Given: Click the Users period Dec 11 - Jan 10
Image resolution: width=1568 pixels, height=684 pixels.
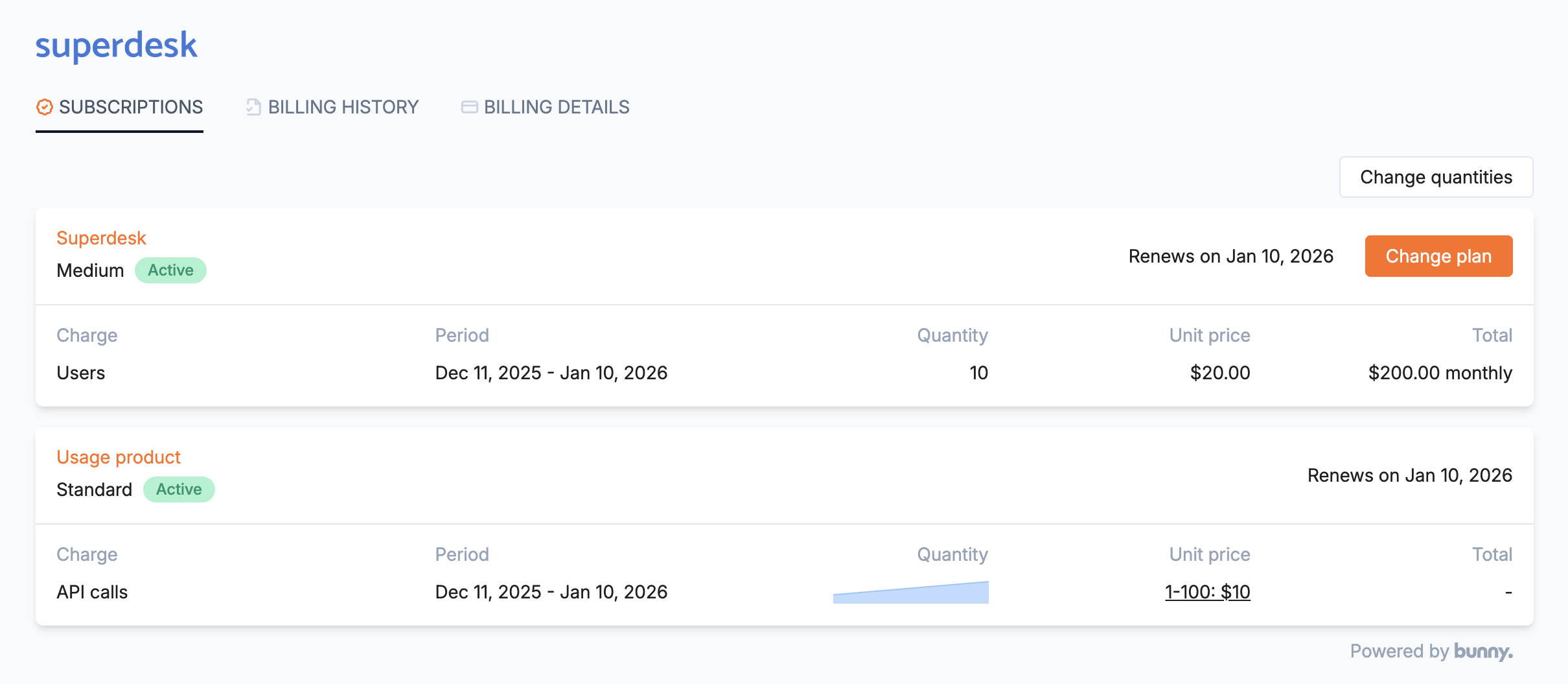Looking at the screenshot, I should point(551,373).
